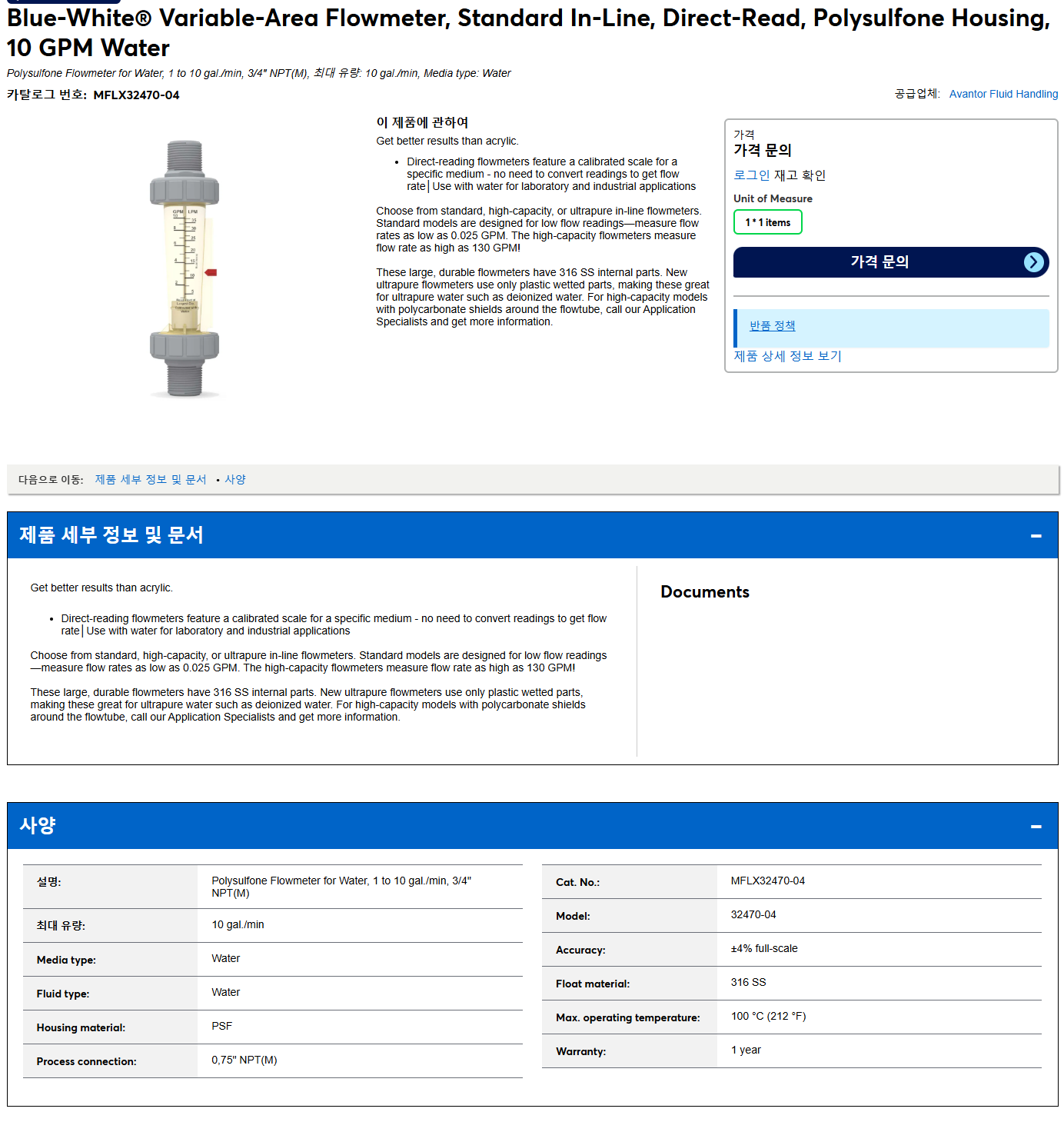The image size is (1064, 1122).
Task: Click the 32470-04 model value
Action: (753, 914)
